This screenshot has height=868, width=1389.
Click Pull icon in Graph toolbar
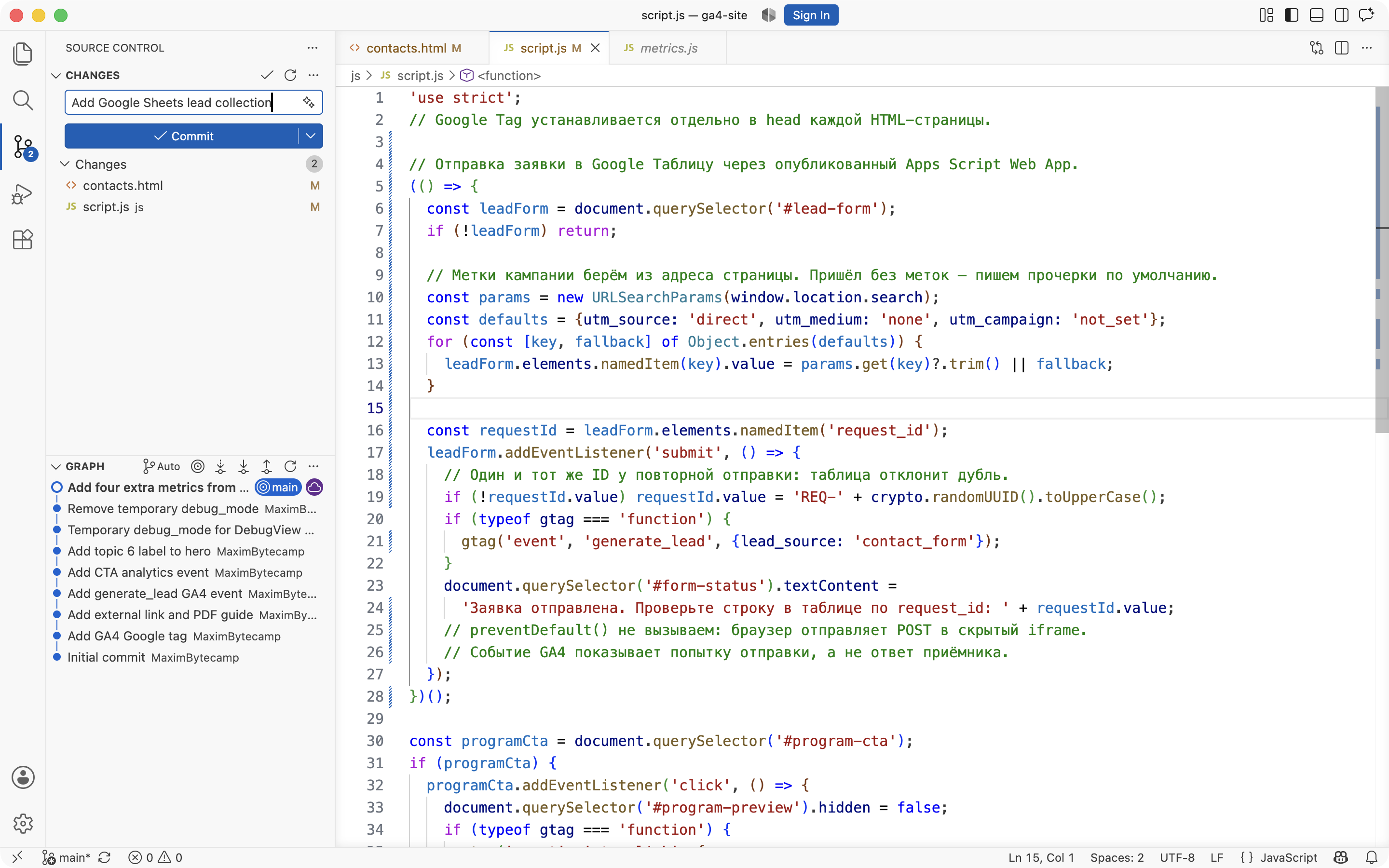point(244,466)
